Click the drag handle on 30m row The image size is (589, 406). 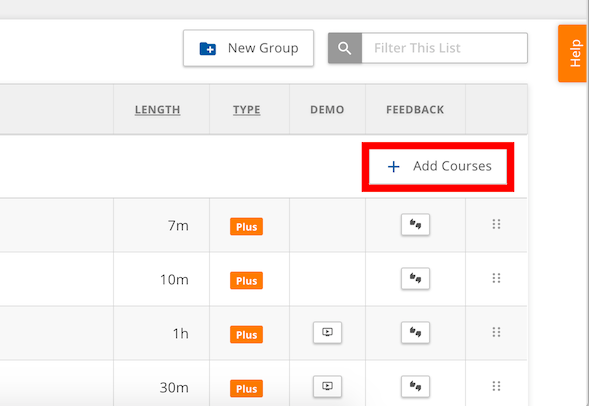point(496,386)
